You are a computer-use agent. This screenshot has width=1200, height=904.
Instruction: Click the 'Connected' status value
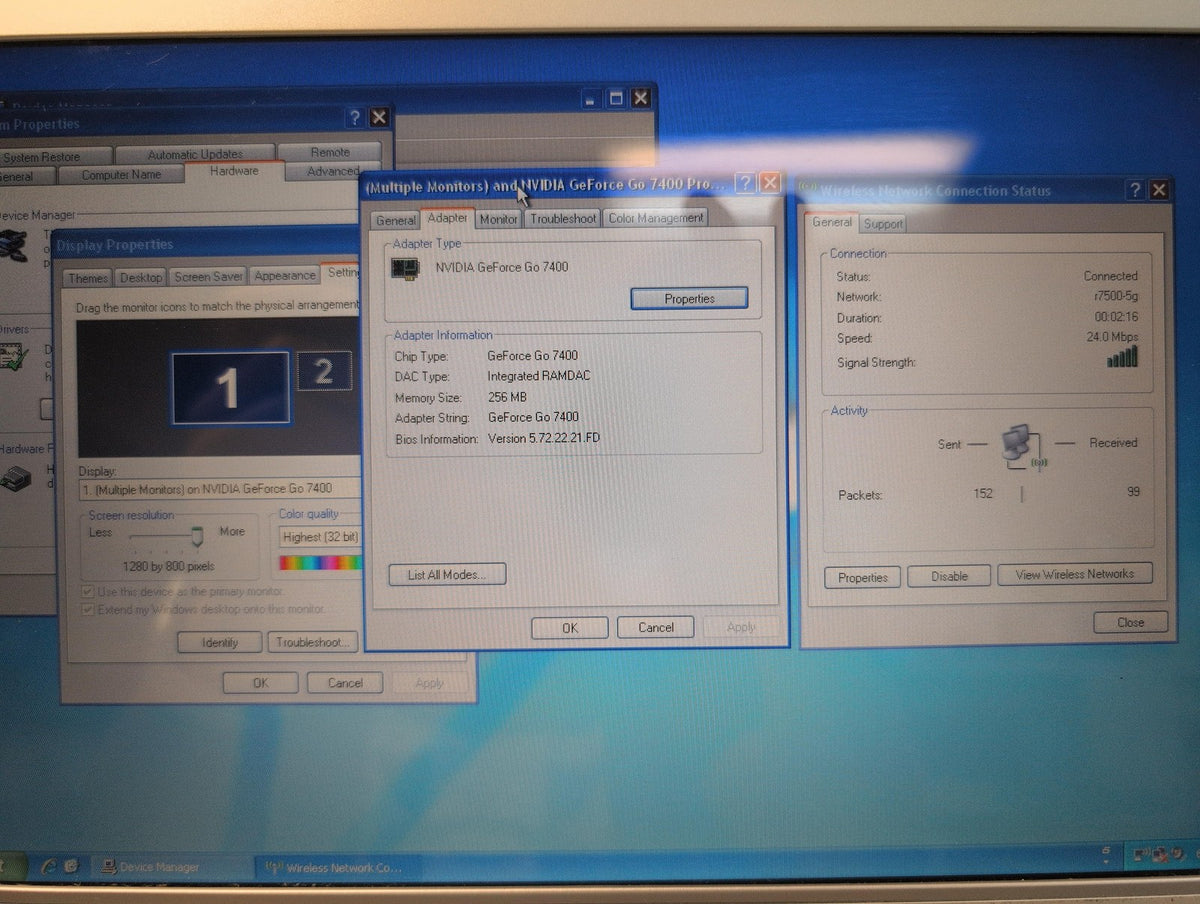coord(1111,275)
